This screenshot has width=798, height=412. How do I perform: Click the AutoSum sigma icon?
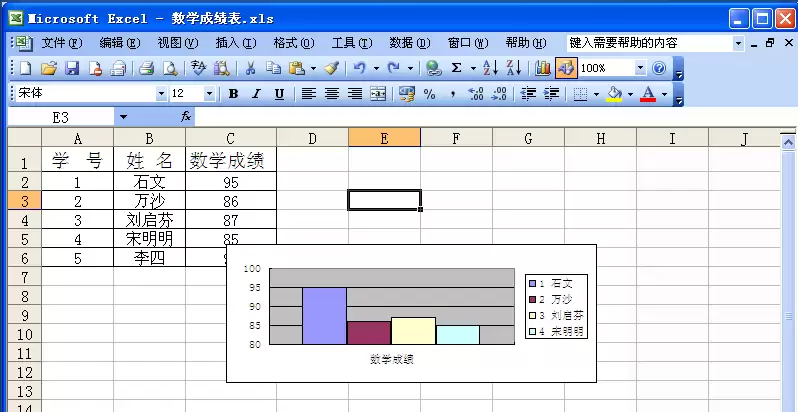coord(457,68)
